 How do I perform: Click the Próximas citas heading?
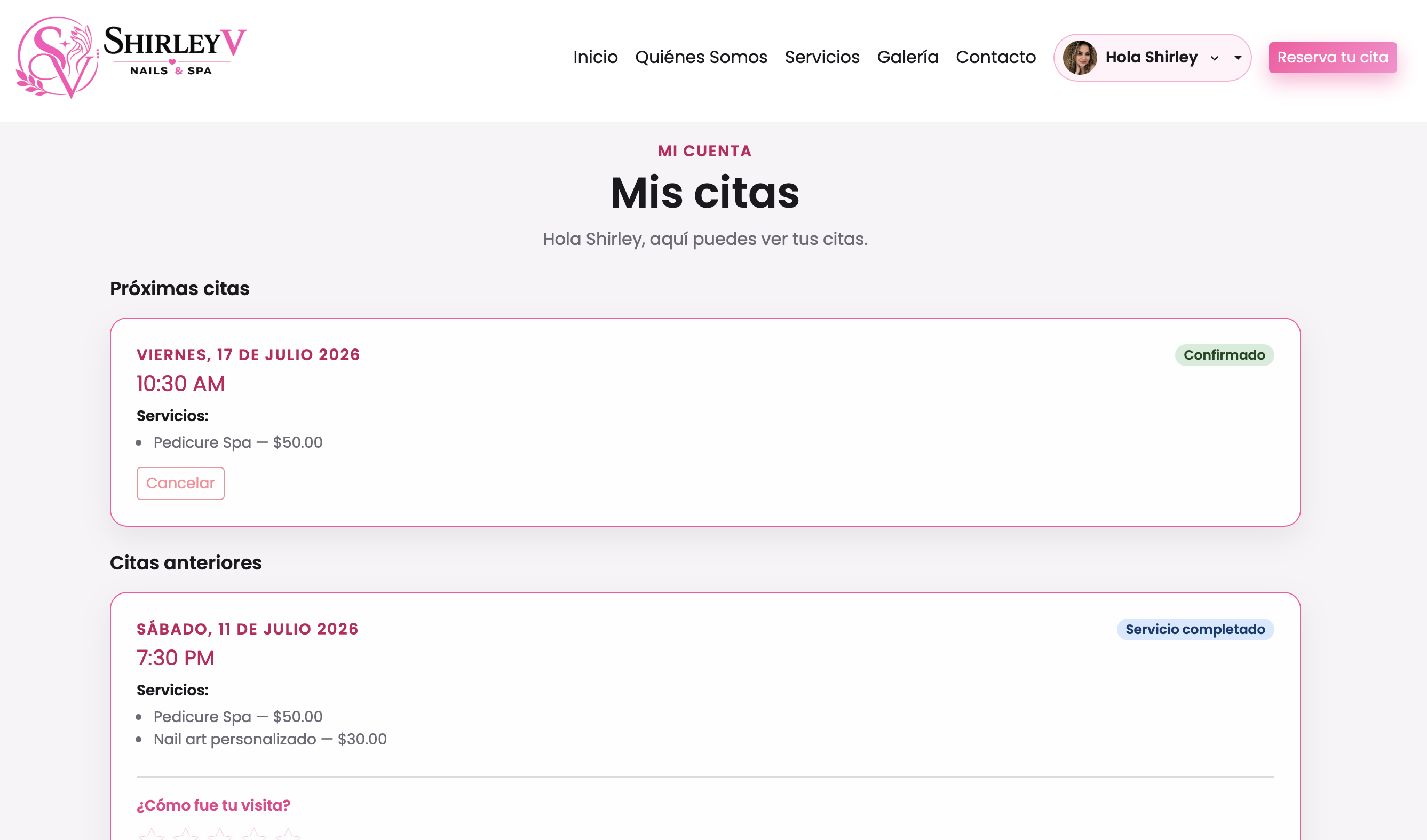179,289
